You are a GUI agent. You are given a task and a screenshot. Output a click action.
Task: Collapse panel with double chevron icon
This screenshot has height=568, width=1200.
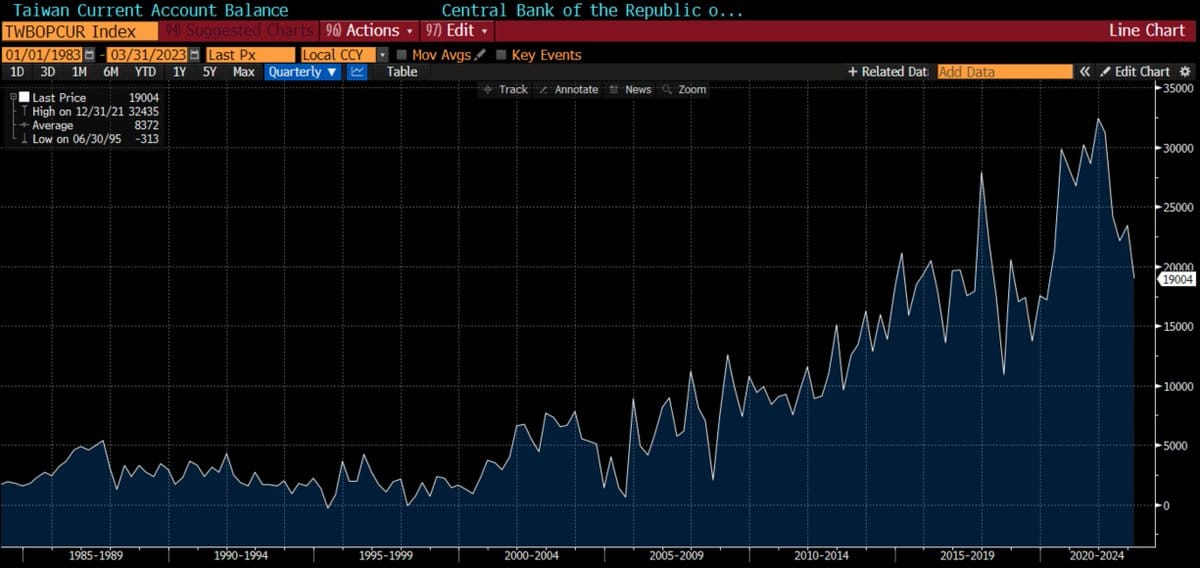(x=1084, y=72)
